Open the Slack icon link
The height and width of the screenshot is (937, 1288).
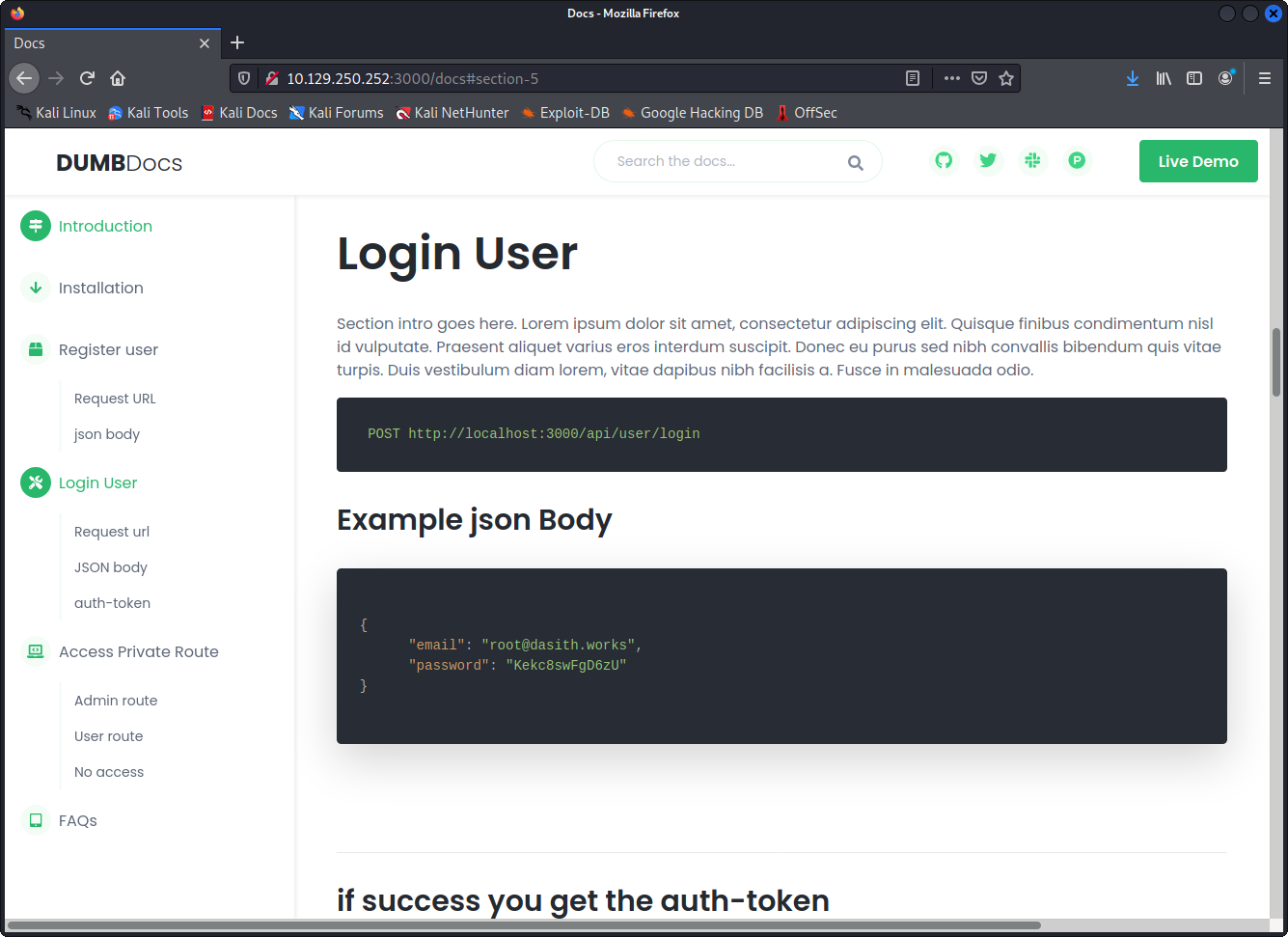click(1032, 160)
